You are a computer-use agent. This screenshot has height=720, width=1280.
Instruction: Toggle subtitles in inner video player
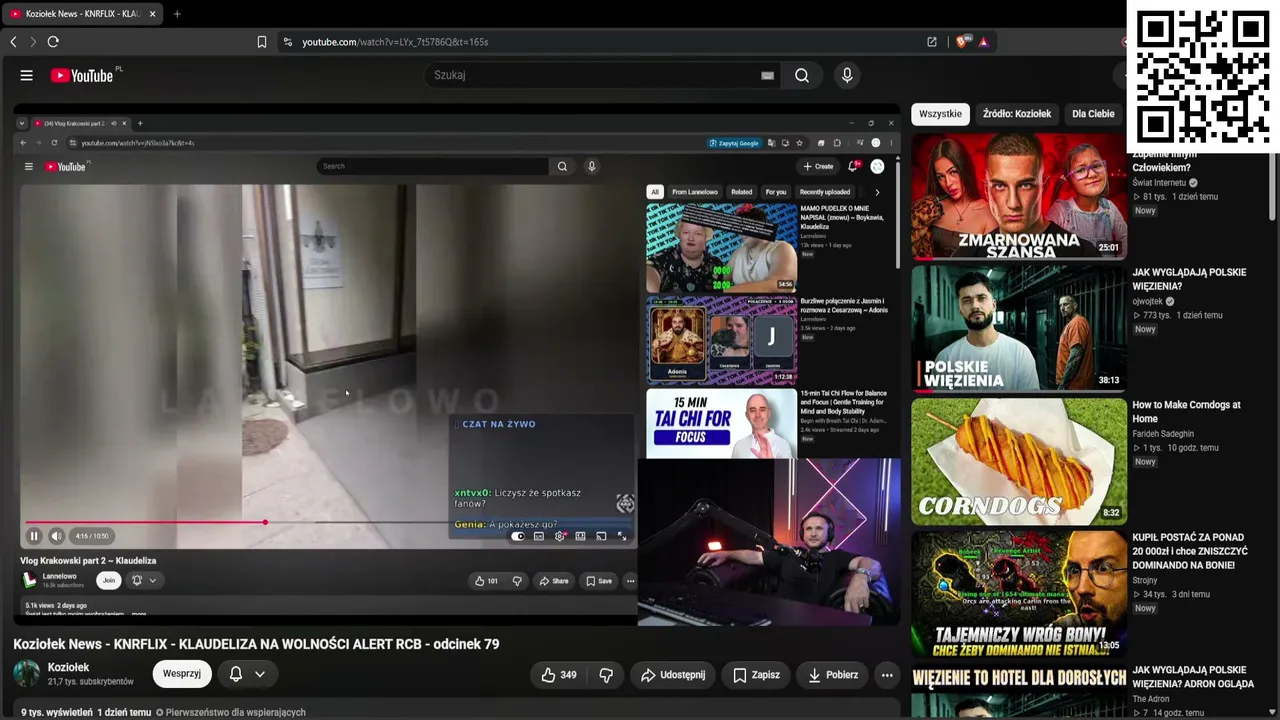(x=539, y=536)
